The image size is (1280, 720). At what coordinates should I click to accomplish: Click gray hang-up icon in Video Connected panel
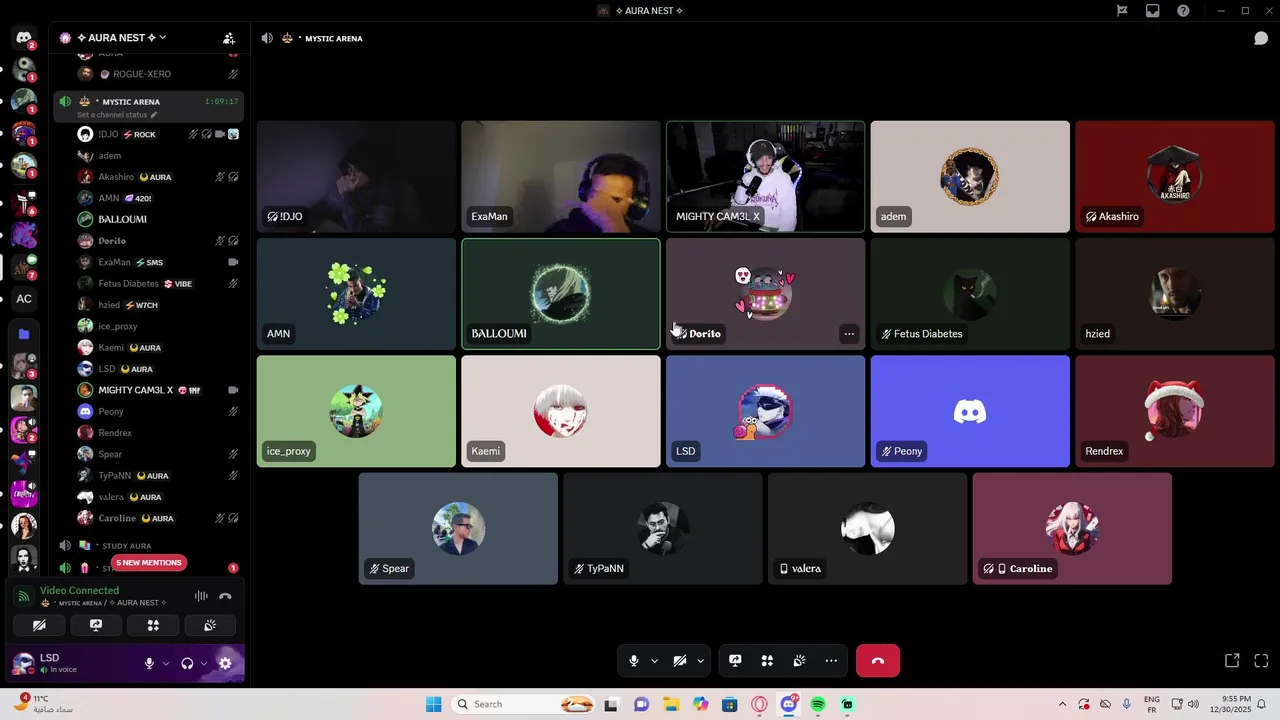pos(225,596)
